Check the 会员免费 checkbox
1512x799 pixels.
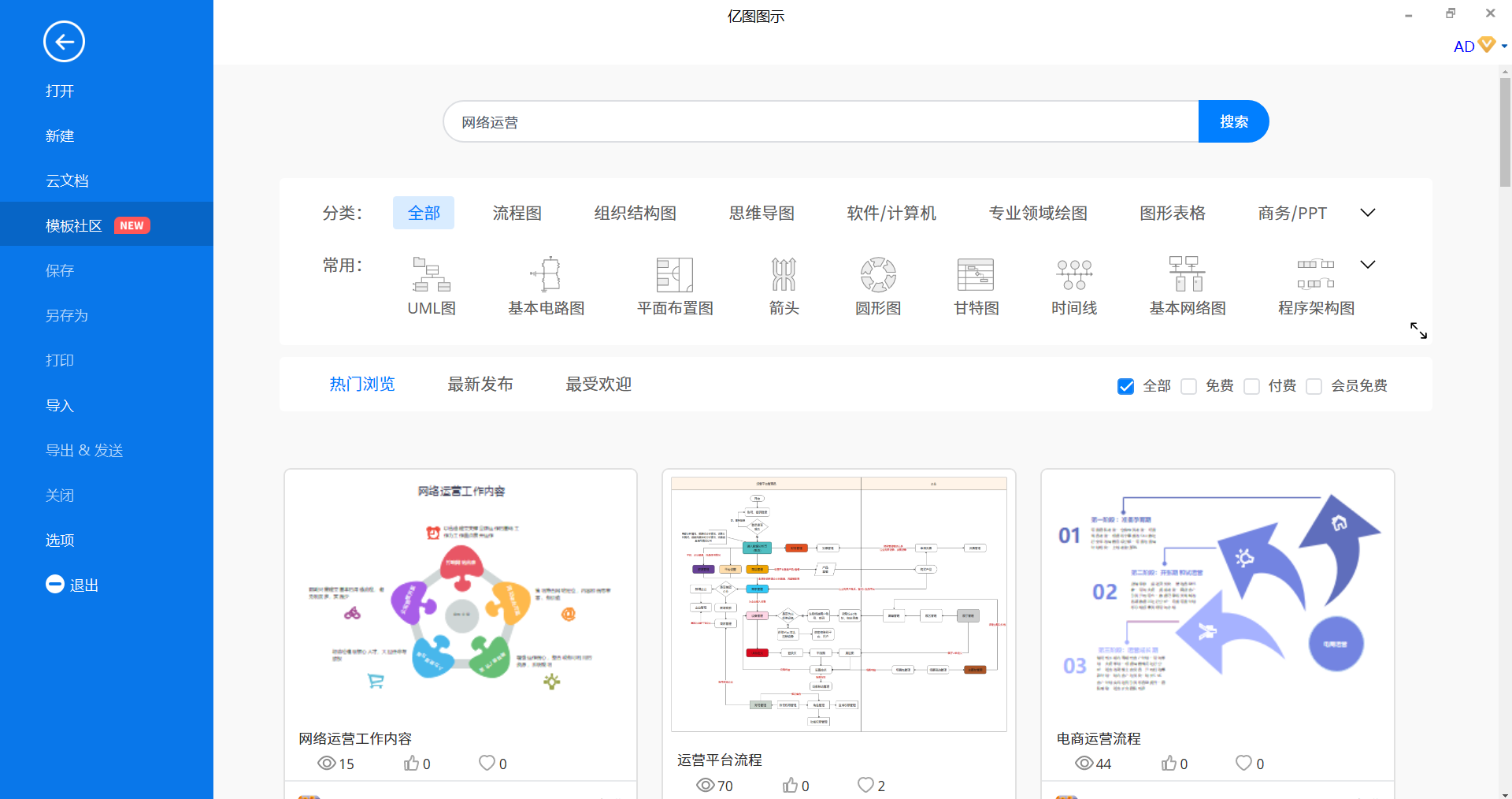1314,386
